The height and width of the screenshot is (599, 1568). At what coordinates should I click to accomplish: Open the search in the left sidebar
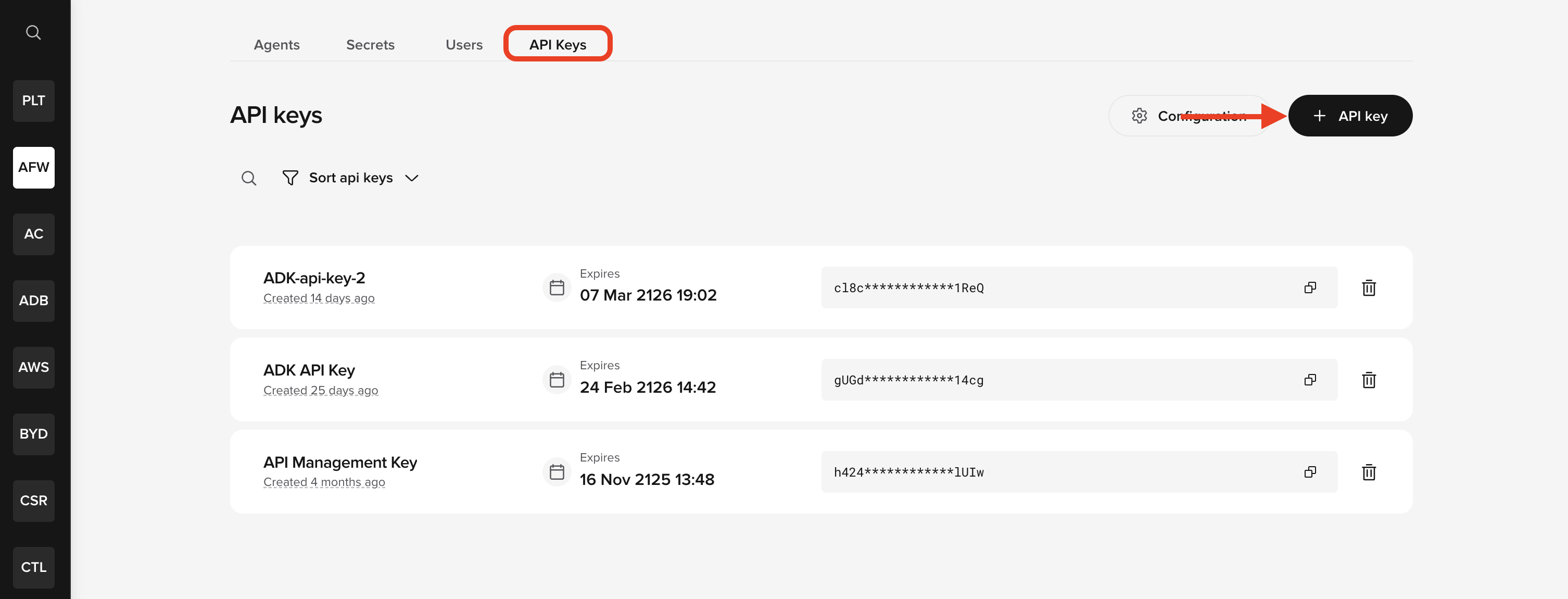33,32
